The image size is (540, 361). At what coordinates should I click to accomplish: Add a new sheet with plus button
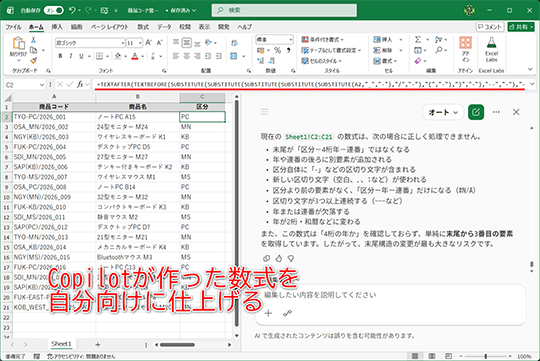(x=98, y=344)
